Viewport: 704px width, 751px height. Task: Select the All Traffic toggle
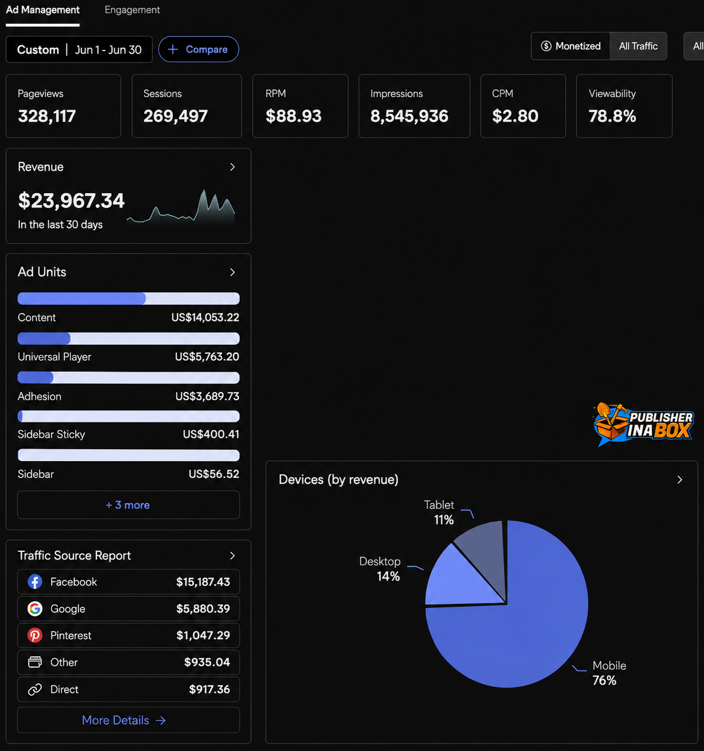(x=638, y=46)
